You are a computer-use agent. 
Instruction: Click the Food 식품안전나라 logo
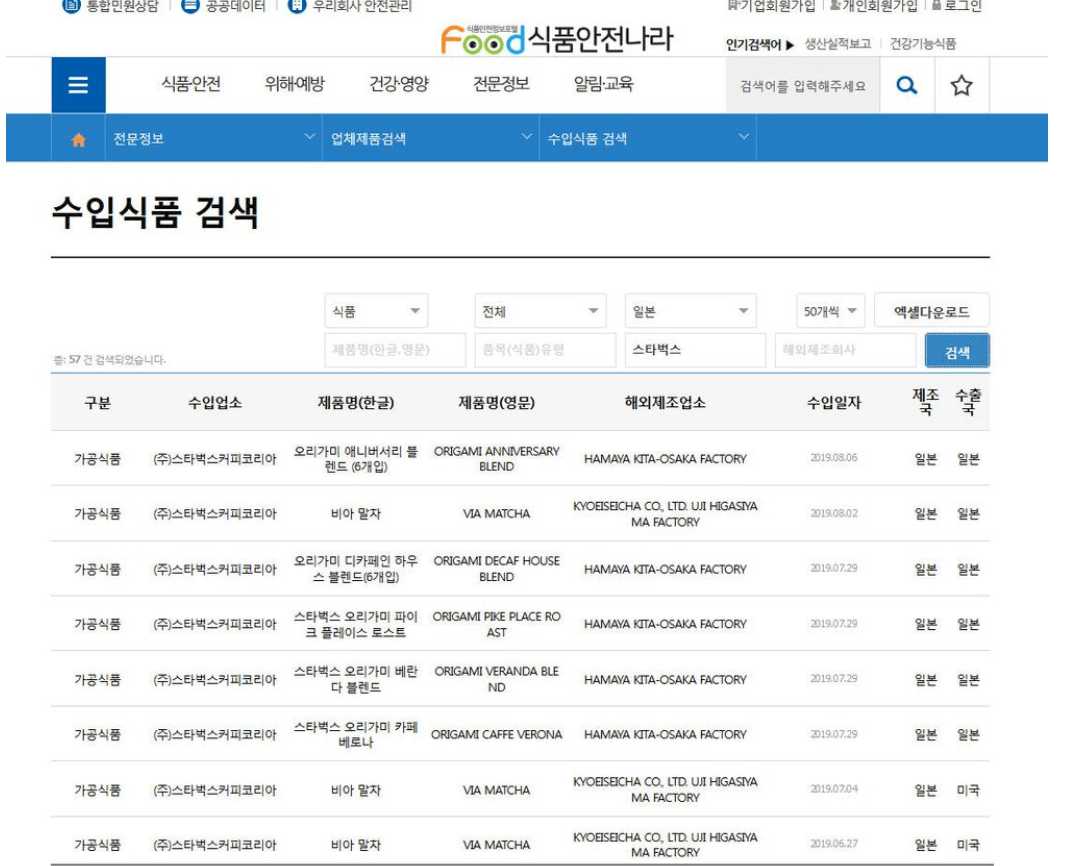point(556,40)
